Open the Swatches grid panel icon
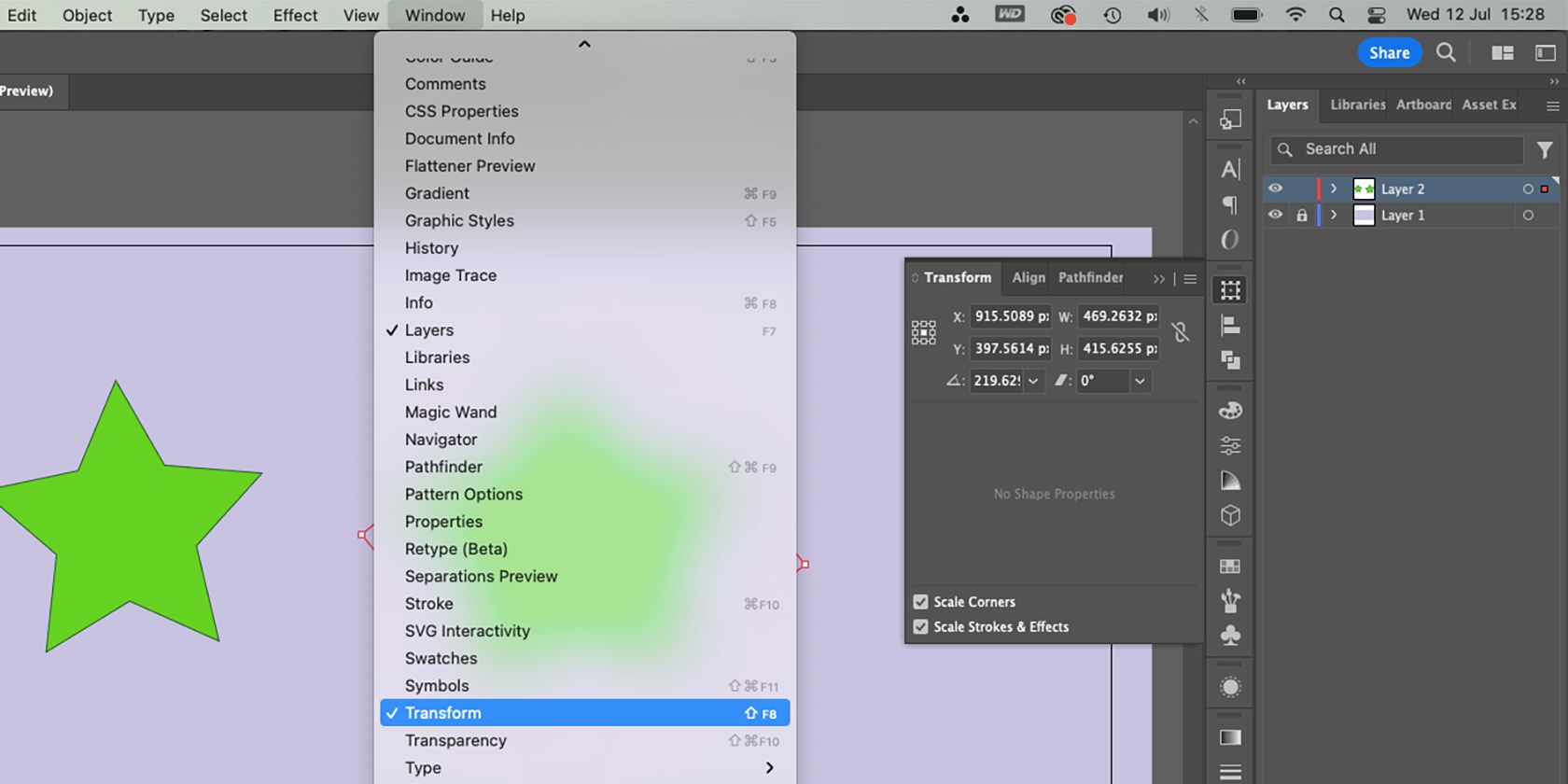This screenshot has width=1568, height=784. coord(1230,567)
